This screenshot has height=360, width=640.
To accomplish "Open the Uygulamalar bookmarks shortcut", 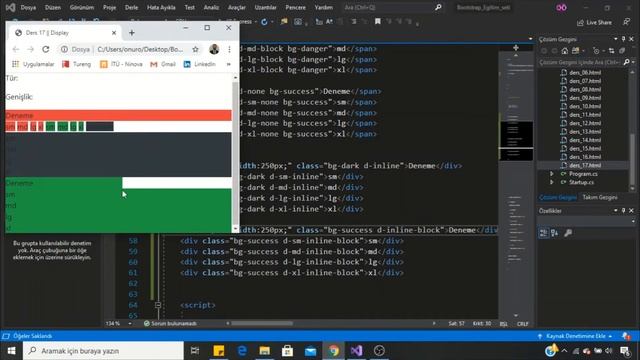I will [x=33, y=64].
